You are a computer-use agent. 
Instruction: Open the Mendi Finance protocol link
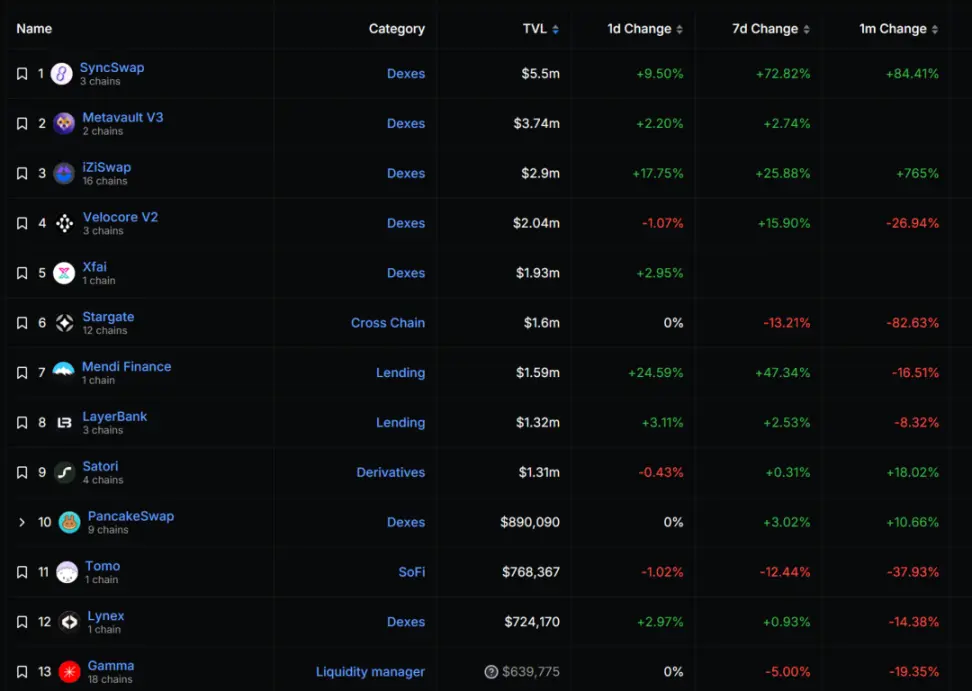click(x=126, y=366)
